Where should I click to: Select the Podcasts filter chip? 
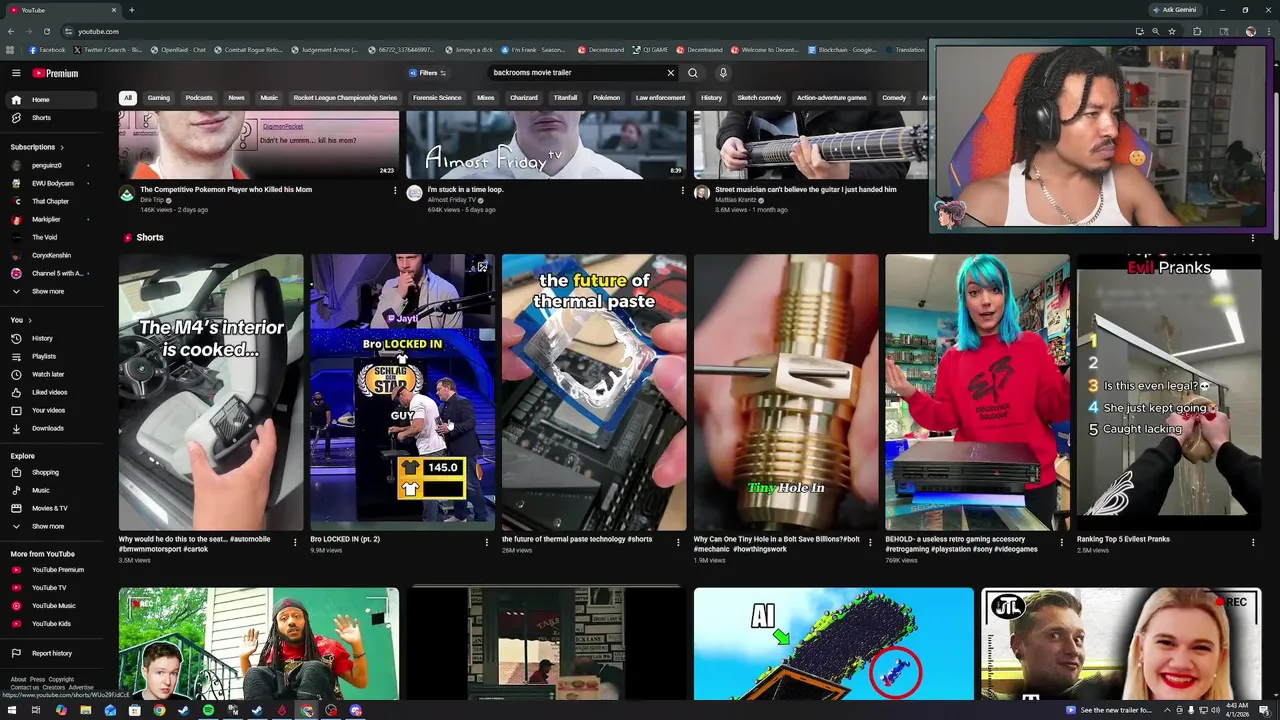tap(199, 98)
